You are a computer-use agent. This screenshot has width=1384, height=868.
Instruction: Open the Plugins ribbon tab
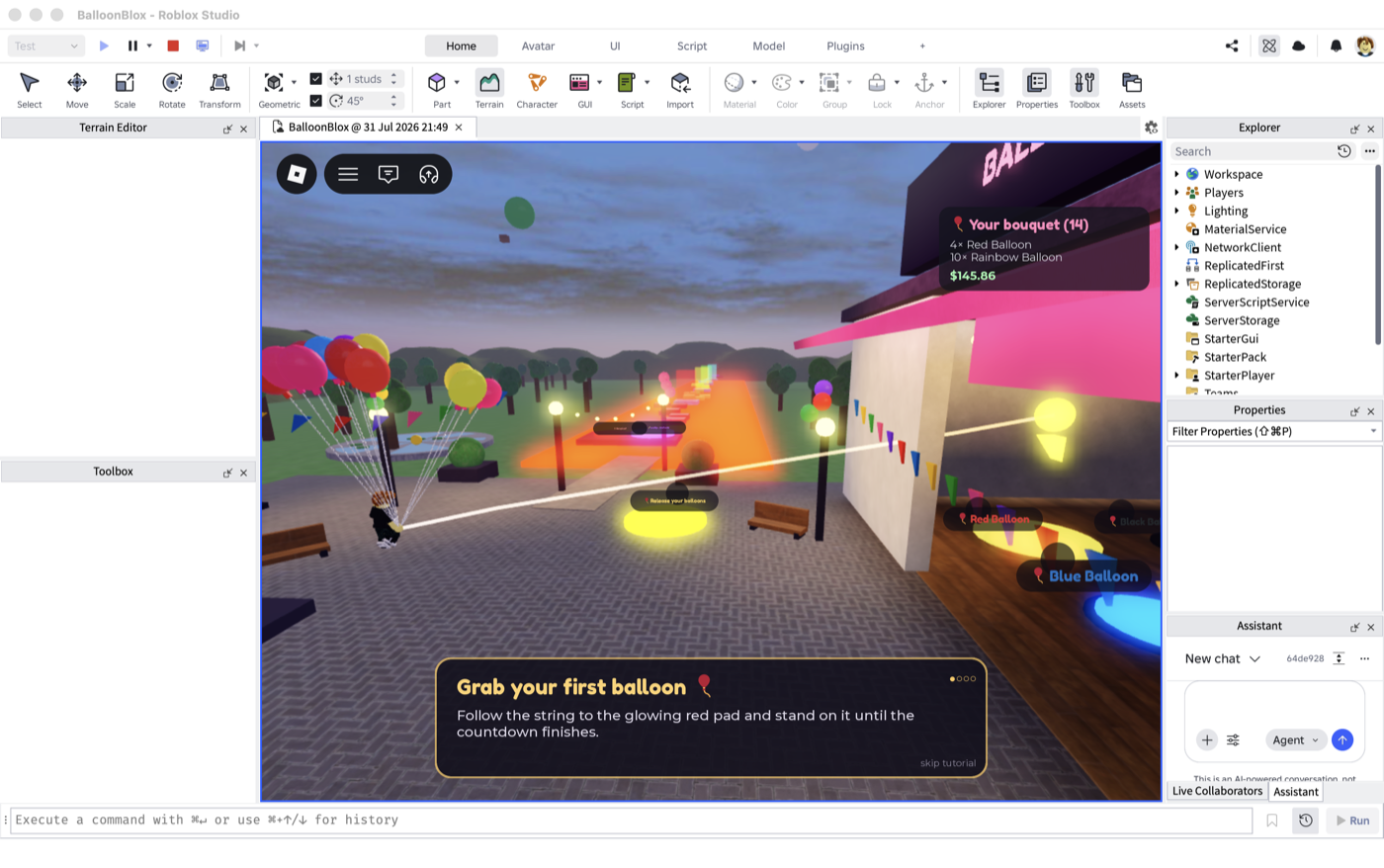click(x=845, y=45)
